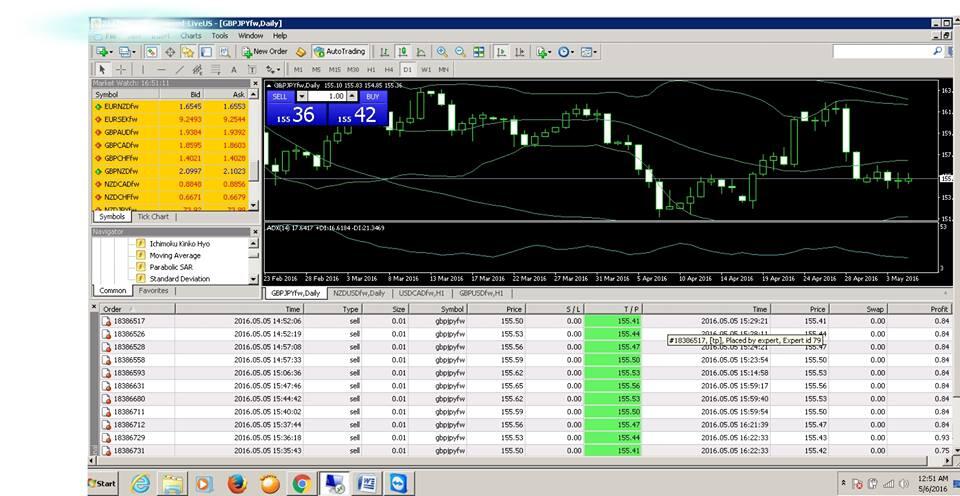Click the SELL one-click button
Viewport: 960px width, 496px height.
coord(280,96)
